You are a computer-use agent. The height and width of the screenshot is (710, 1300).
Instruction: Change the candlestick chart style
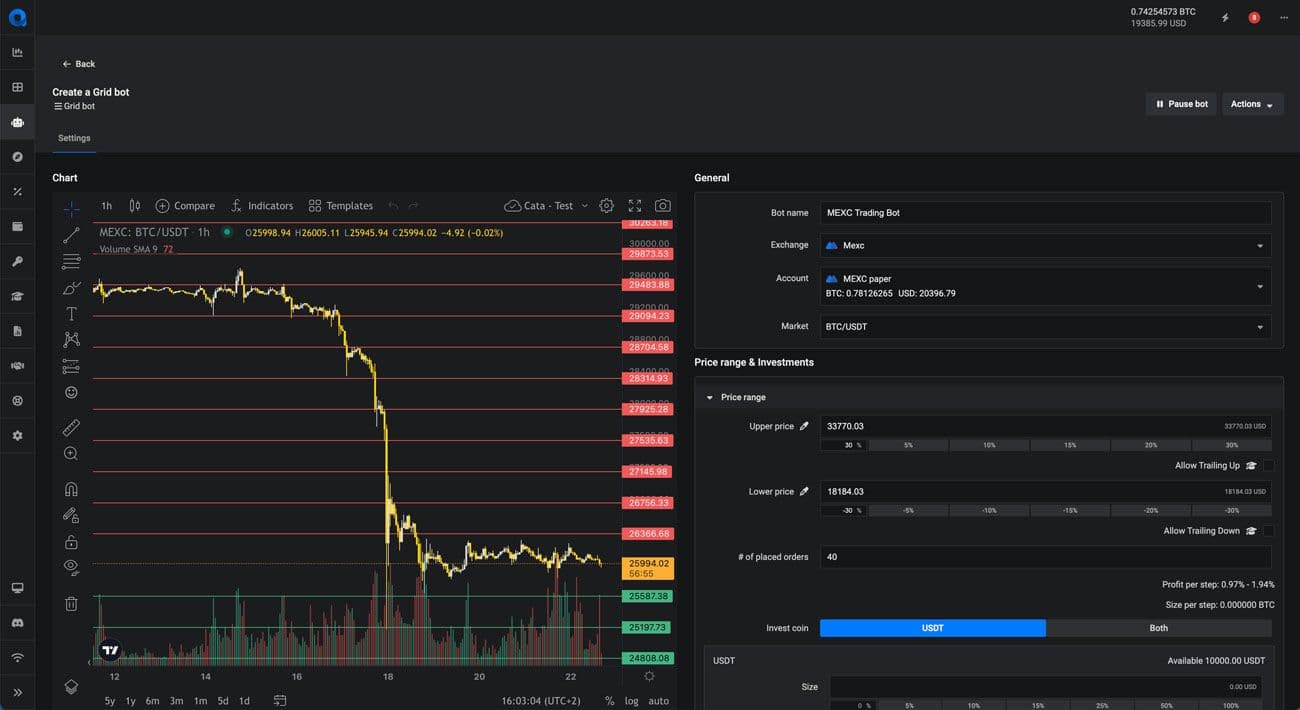click(135, 206)
